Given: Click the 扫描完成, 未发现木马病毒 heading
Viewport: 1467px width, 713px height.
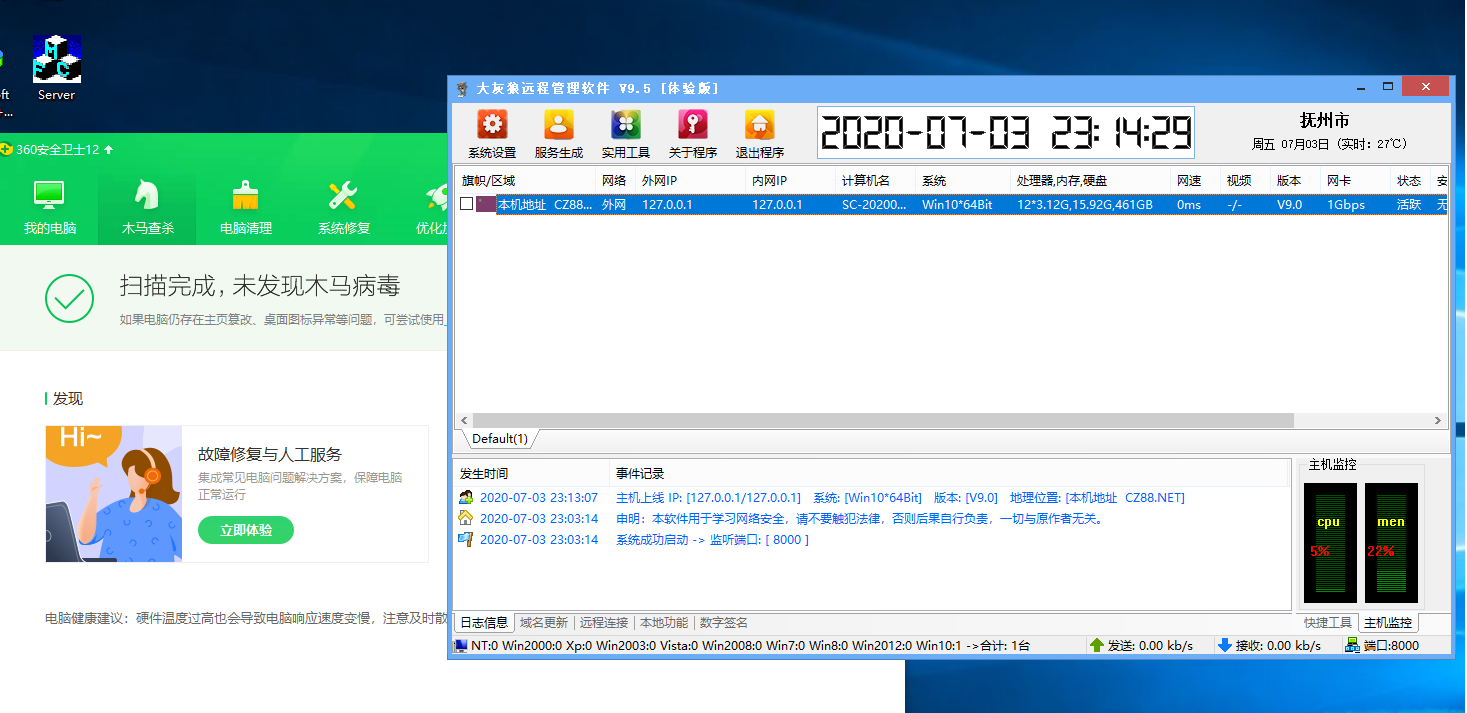Looking at the screenshot, I should pyautogui.click(x=260, y=287).
